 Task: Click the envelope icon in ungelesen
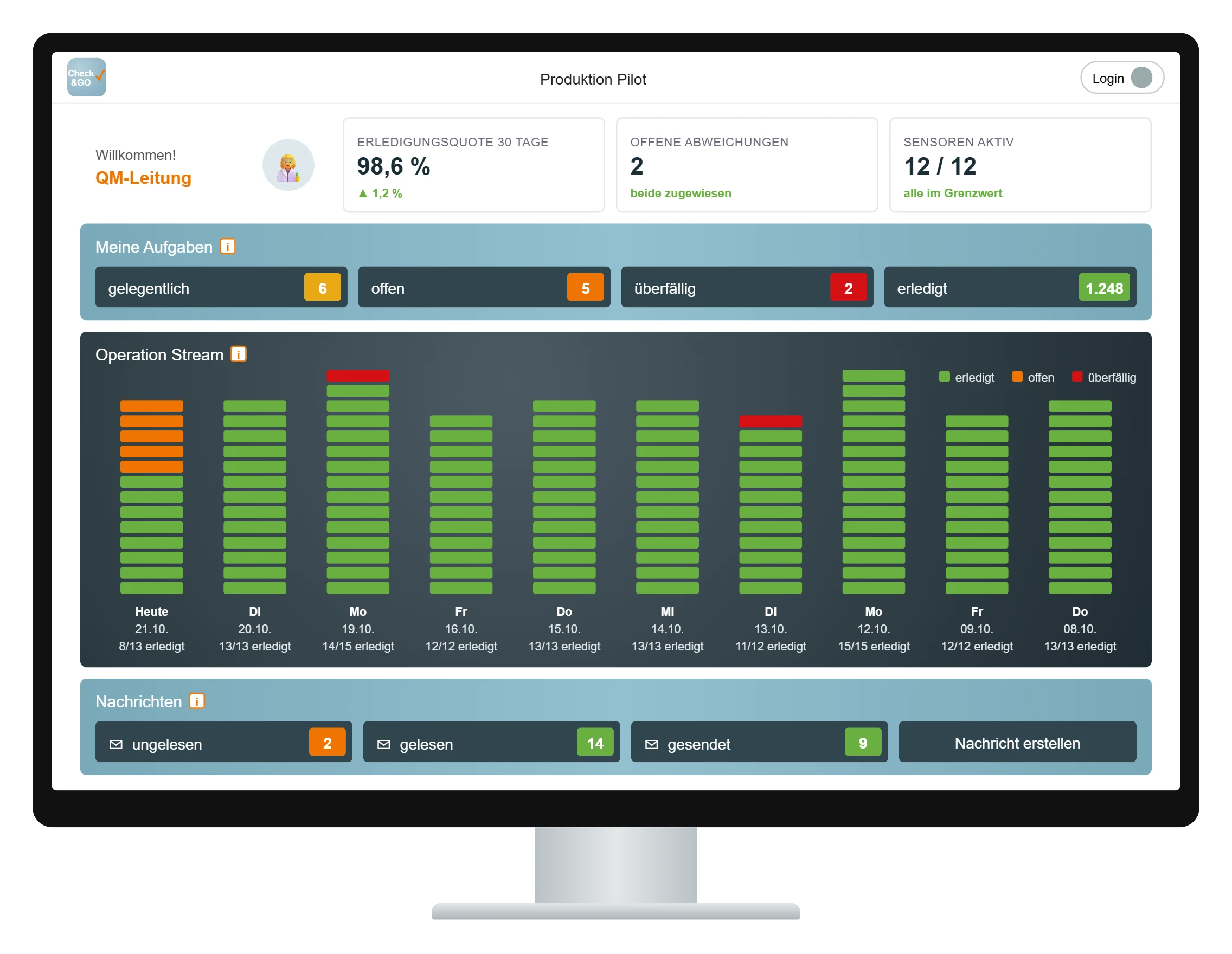pos(116,744)
